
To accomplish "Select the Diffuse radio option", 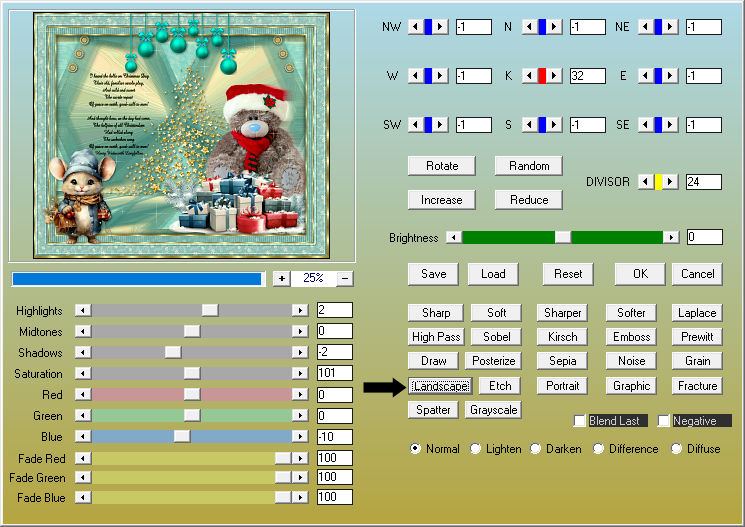I will pyautogui.click(x=676, y=448).
